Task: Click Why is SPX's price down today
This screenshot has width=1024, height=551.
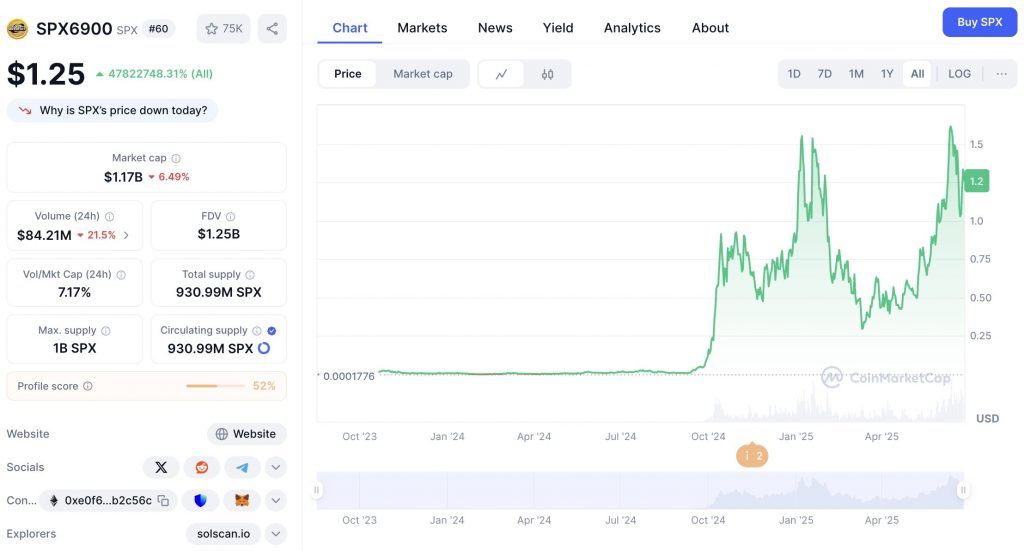Action: (112, 110)
